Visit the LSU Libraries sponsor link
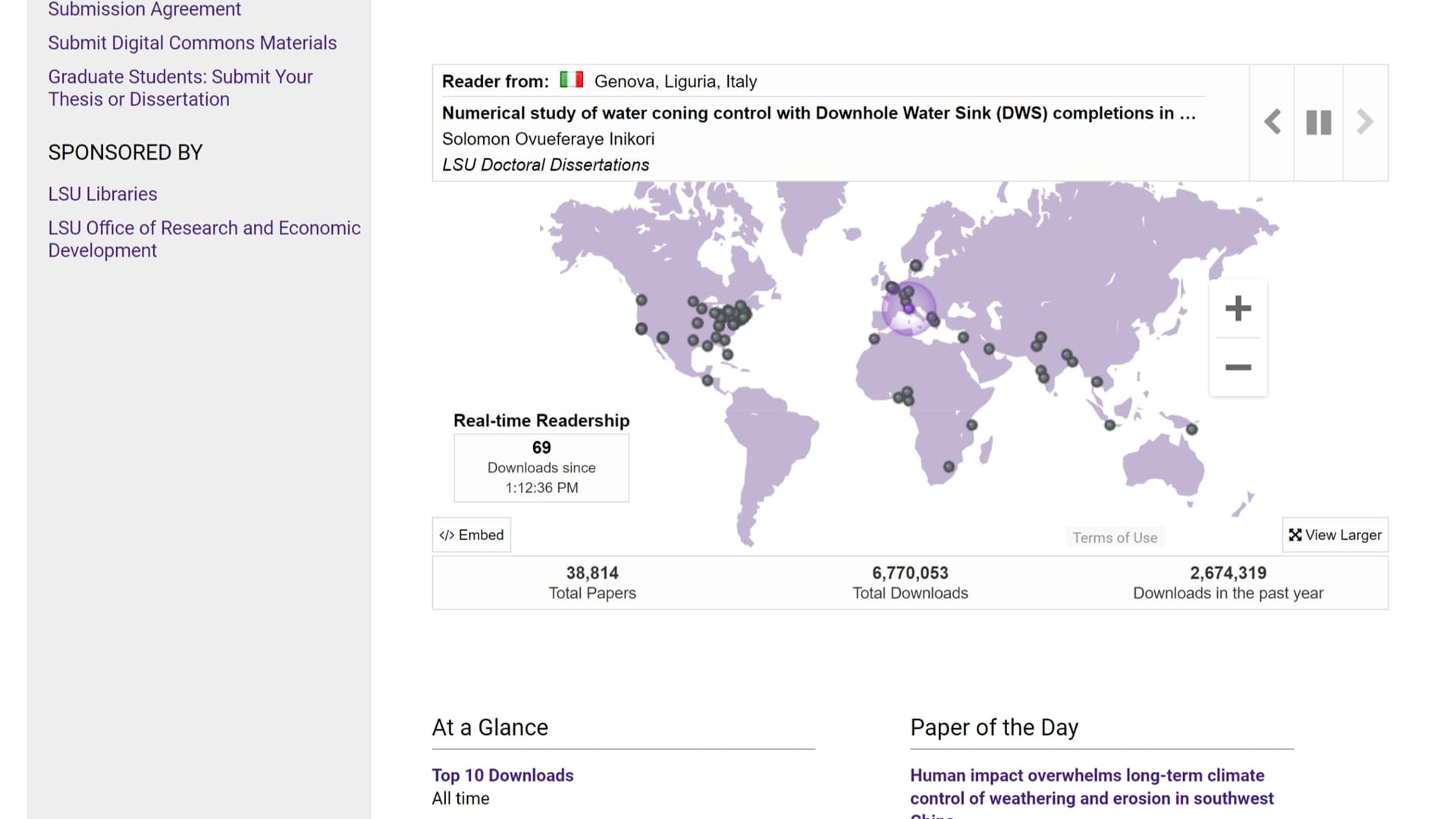 (102, 194)
